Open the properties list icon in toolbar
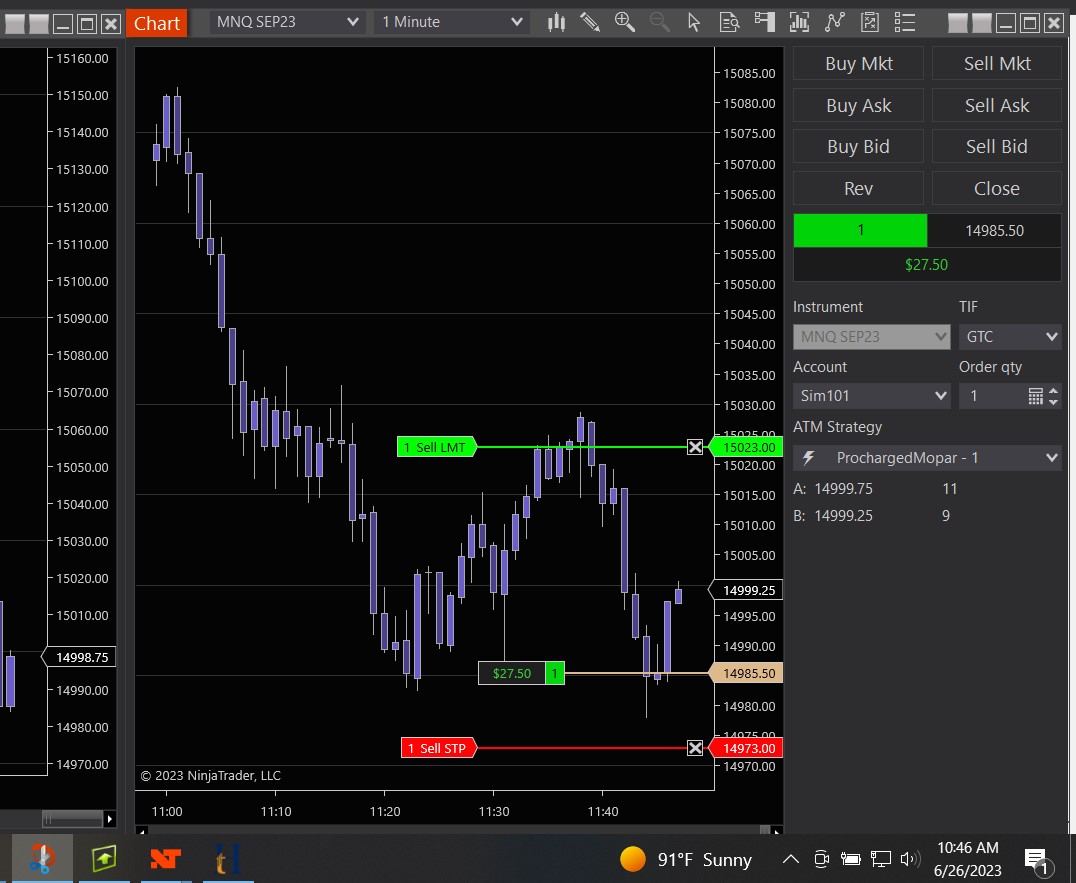 pyautogui.click(x=905, y=23)
